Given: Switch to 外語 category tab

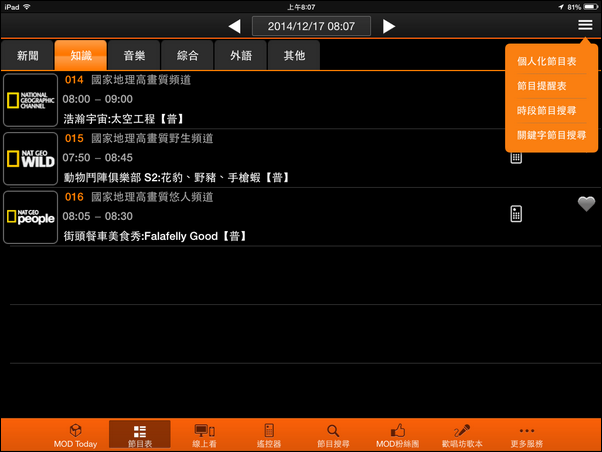Looking at the screenshot, I should coord(241,55).
